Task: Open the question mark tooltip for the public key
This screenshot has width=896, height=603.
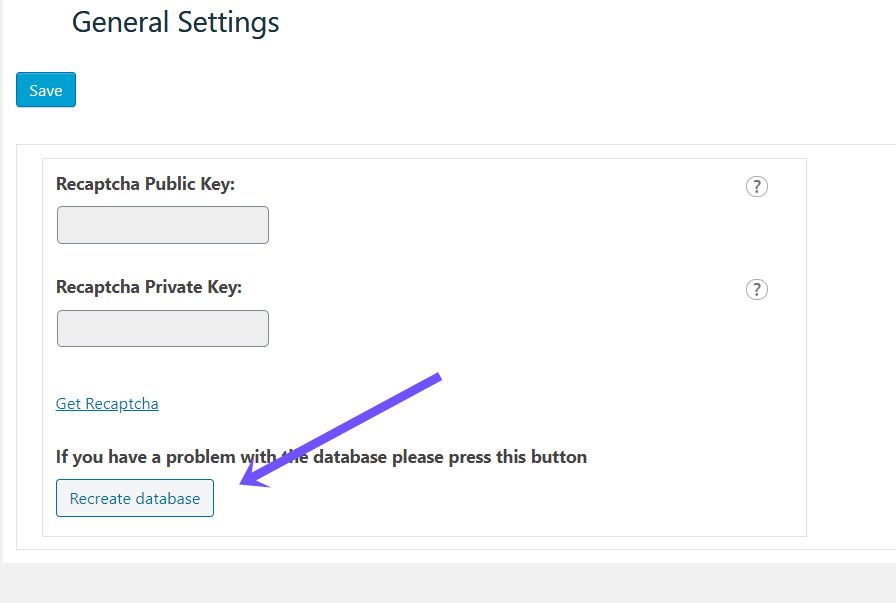Action: click(757, 186)
